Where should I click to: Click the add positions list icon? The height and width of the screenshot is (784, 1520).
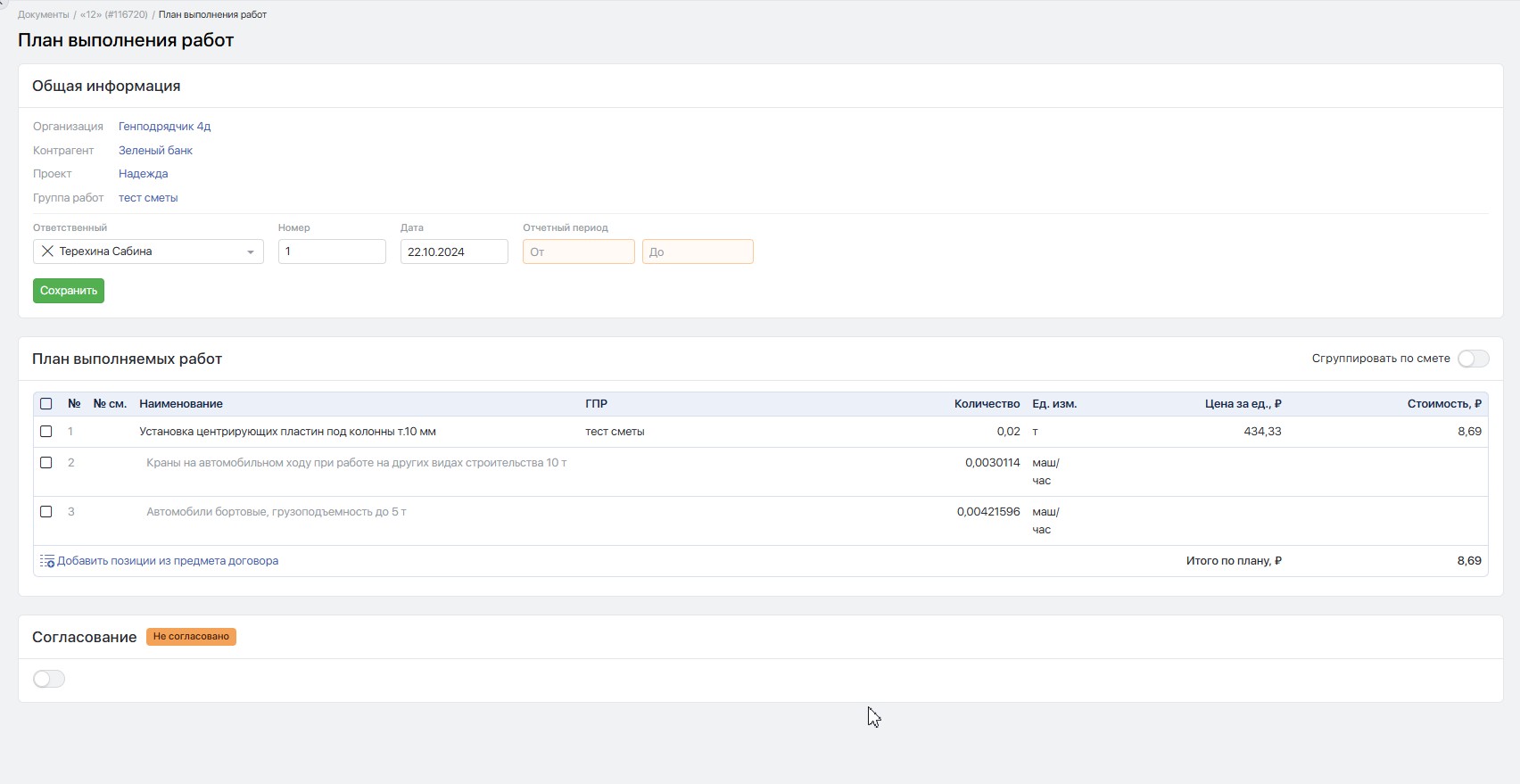click(47, 561)
